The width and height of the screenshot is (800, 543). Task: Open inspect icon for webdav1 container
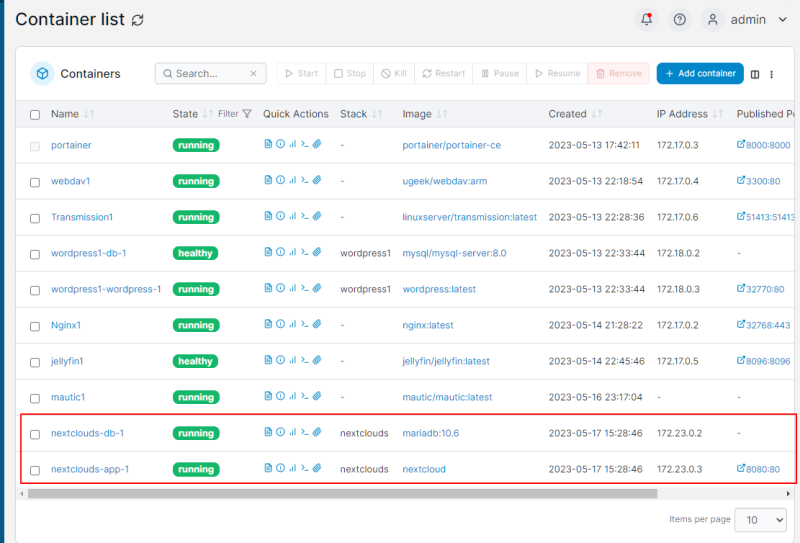pos(280,180)
